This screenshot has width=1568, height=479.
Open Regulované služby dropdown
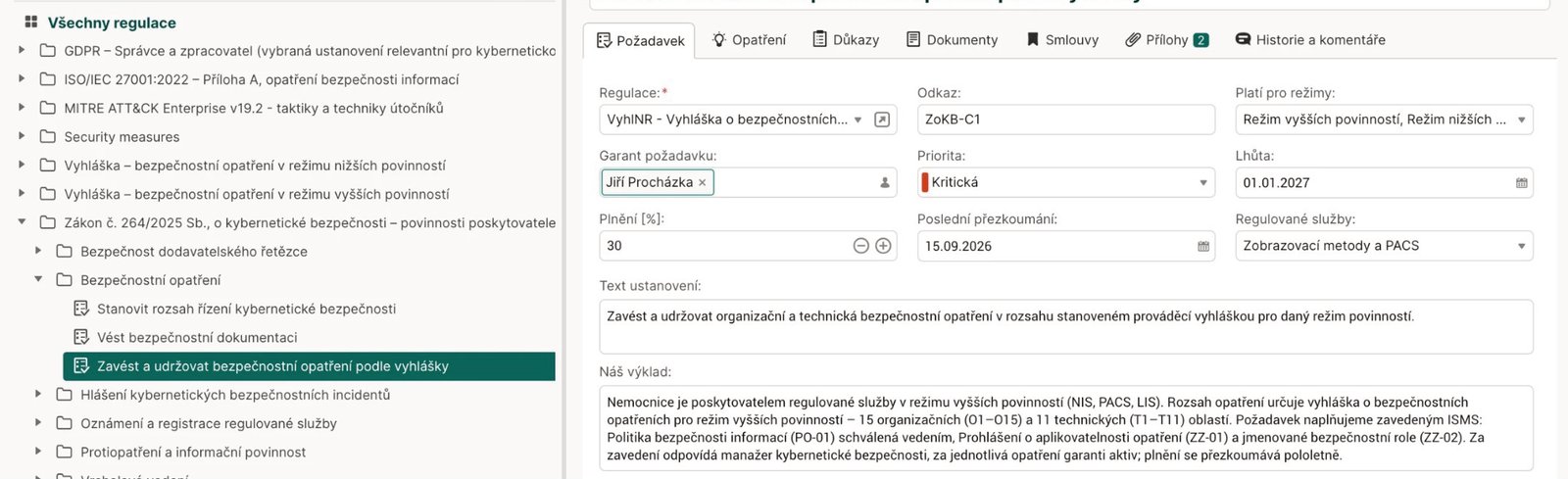(x=1384, y=246)
